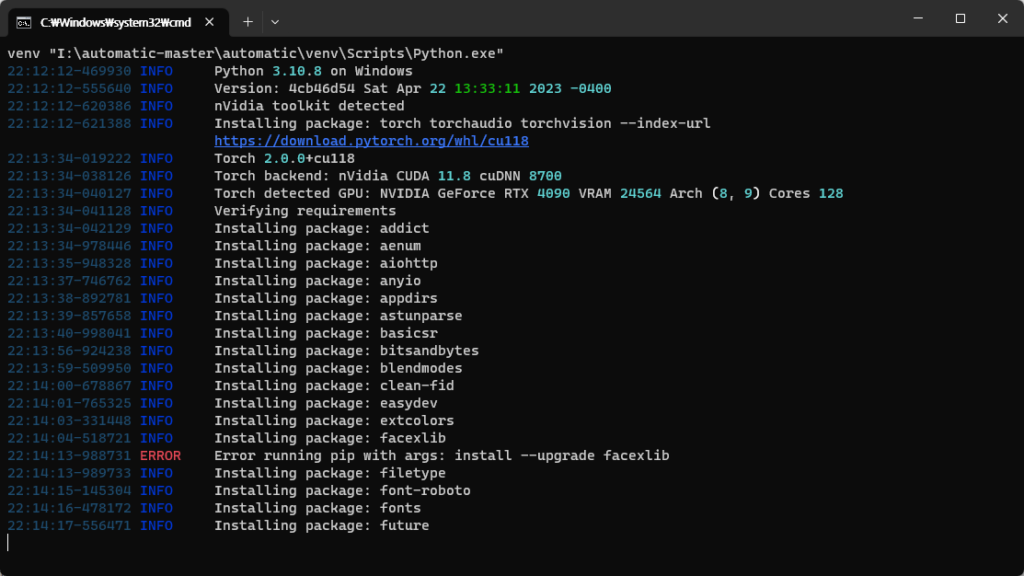Click the 'Torch detected GPU' line

tap(528, 194)
